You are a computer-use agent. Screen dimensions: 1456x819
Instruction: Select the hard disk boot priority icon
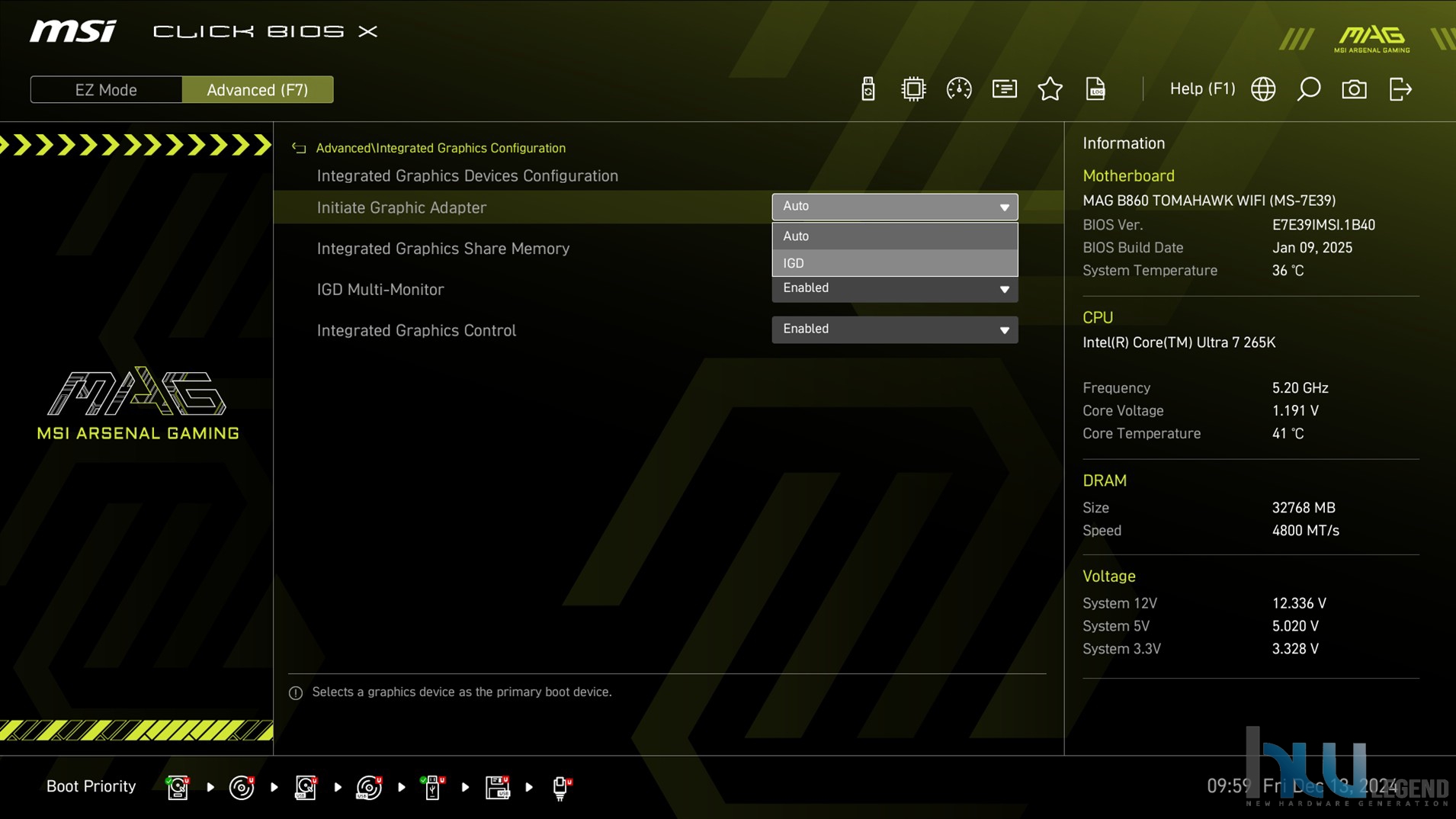pyautogui.click(x=178, y=787)
